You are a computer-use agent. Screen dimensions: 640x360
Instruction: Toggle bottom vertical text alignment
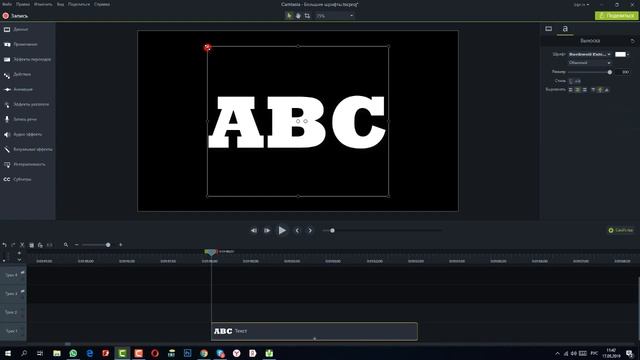(607, 90)
